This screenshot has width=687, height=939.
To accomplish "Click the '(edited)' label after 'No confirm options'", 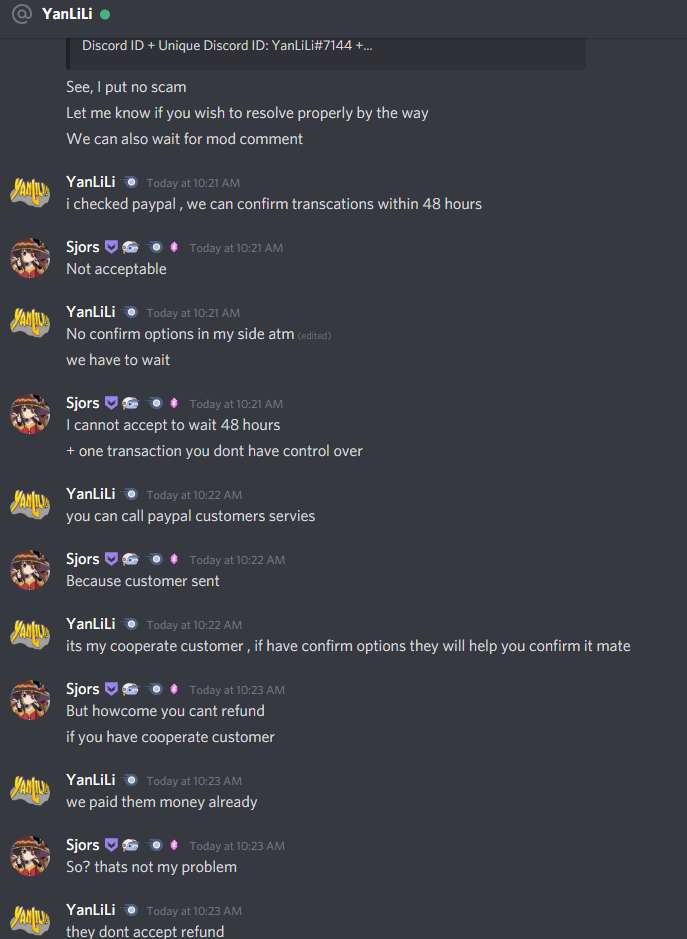I will (x=314, y=336).
